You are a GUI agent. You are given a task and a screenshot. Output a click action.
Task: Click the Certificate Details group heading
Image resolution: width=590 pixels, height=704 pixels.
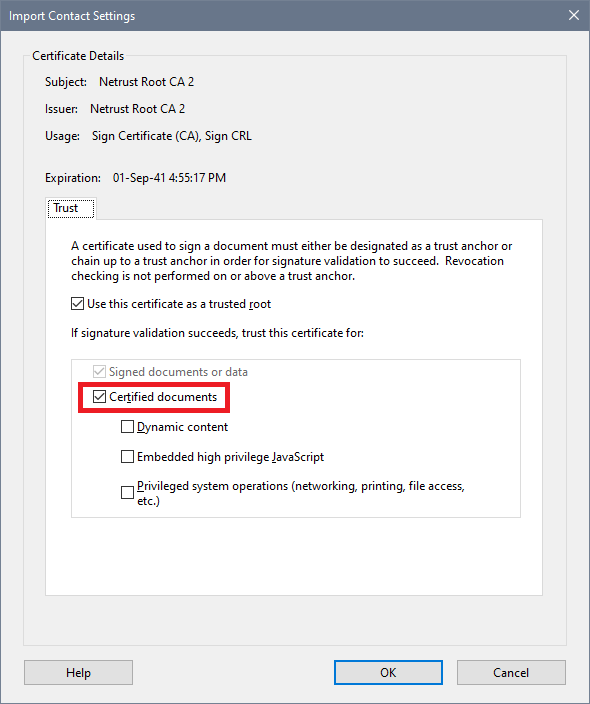(78, 56)
